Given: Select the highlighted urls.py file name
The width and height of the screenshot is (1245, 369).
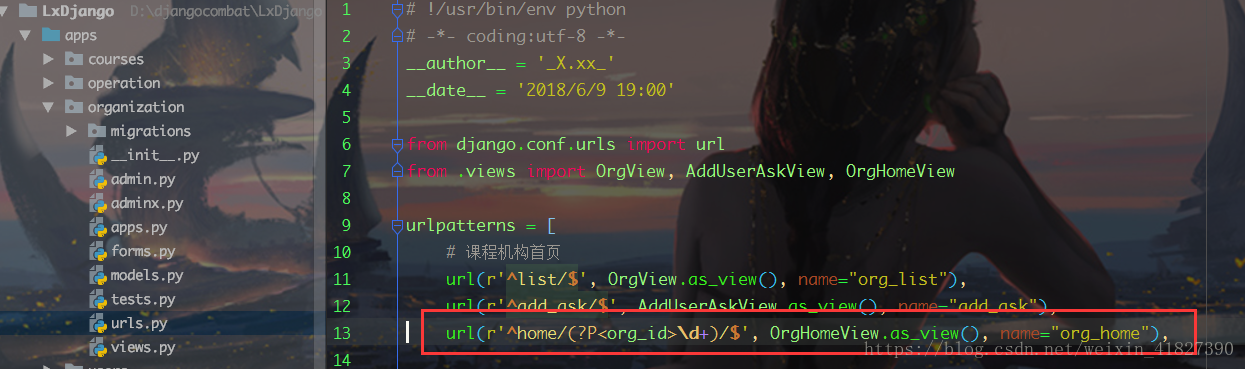Looking at the screenshot, I should pos(139,323).
